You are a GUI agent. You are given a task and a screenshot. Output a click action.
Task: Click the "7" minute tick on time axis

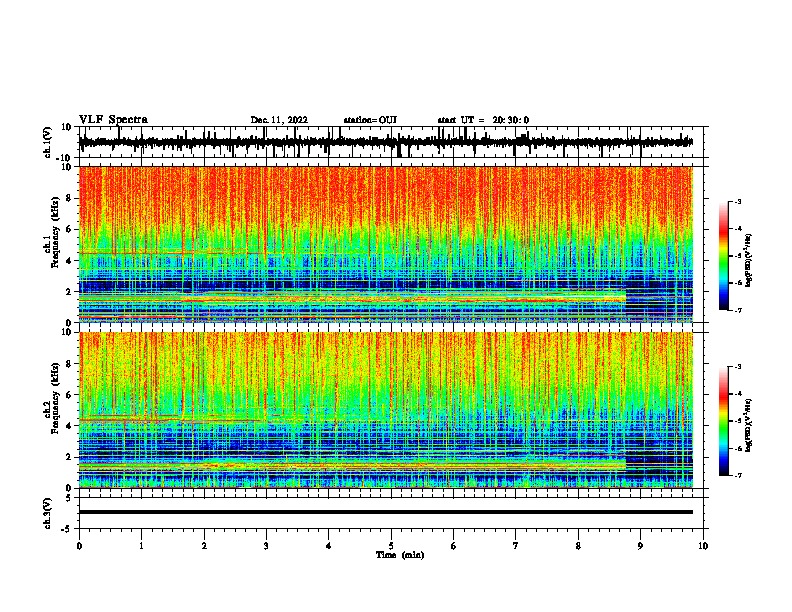coord(516,546)
